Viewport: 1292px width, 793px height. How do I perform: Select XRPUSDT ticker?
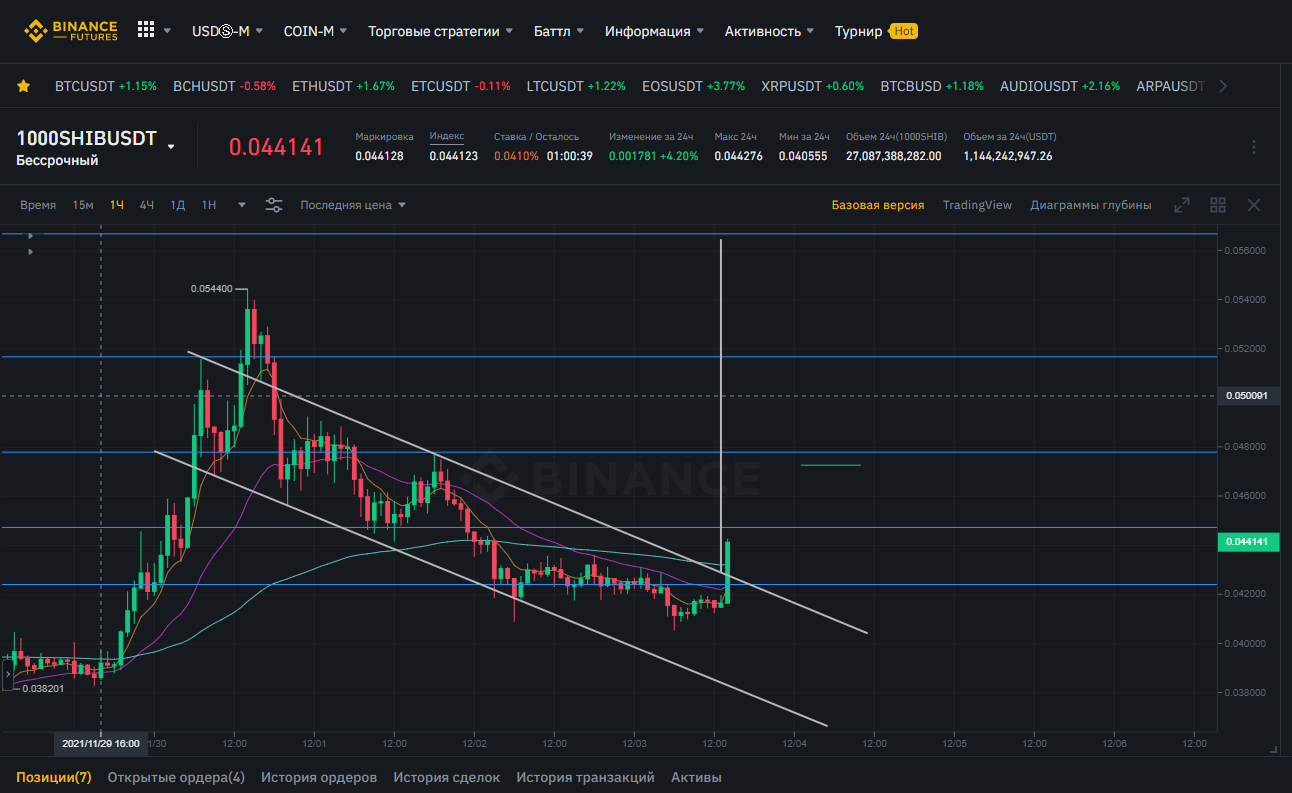tap(813, 86)
